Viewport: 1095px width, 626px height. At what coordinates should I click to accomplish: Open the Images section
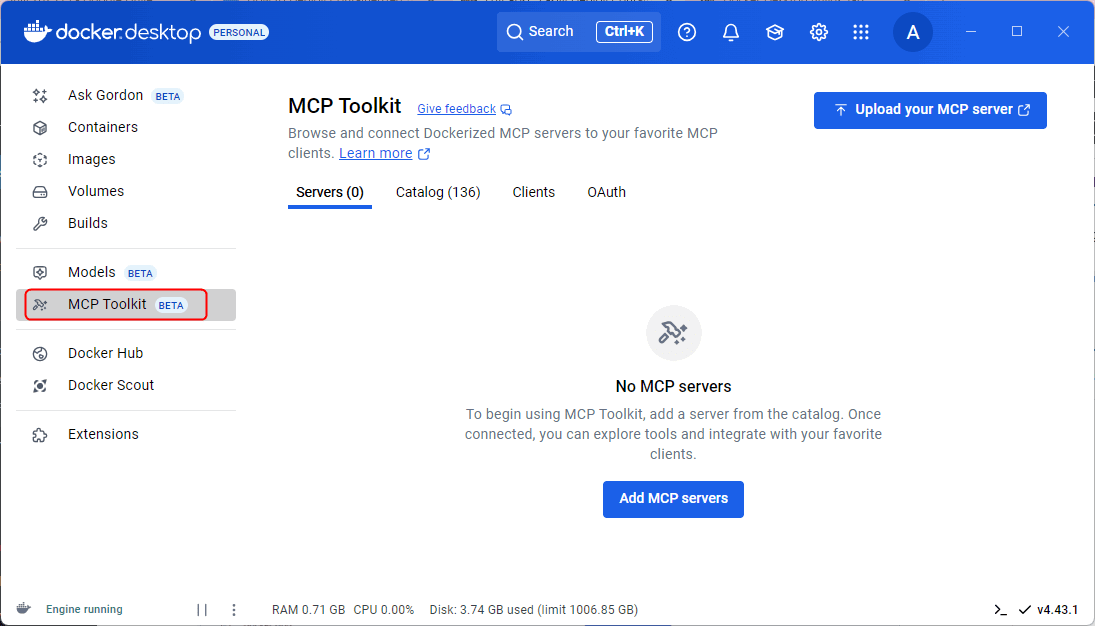91,159
